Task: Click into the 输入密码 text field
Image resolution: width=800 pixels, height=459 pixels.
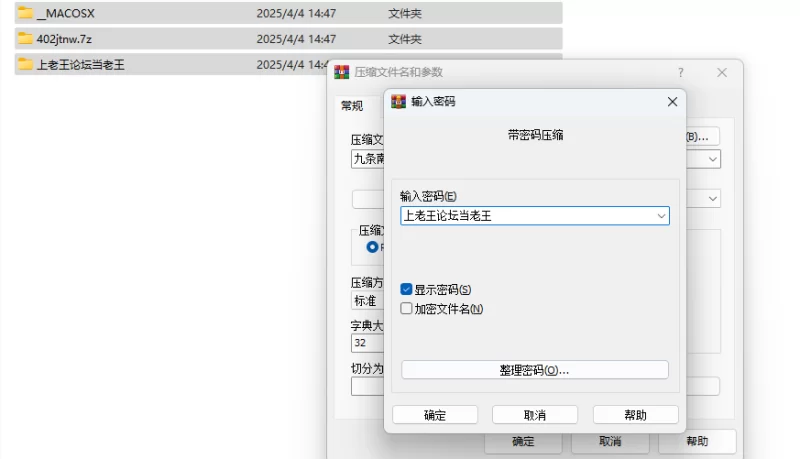Action: [525, 215]
